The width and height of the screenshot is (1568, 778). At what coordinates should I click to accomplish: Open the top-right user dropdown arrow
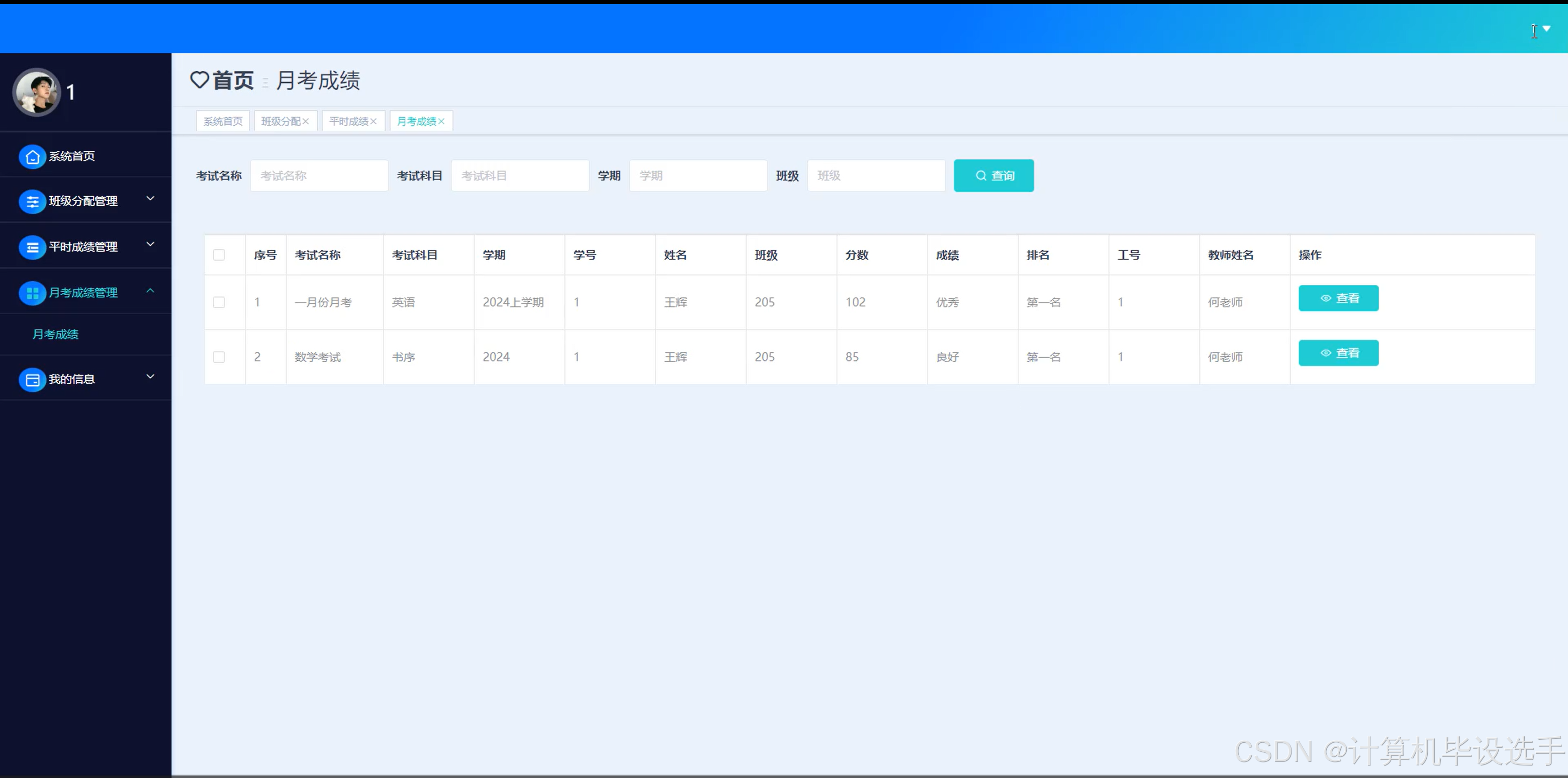point(1546,29)
